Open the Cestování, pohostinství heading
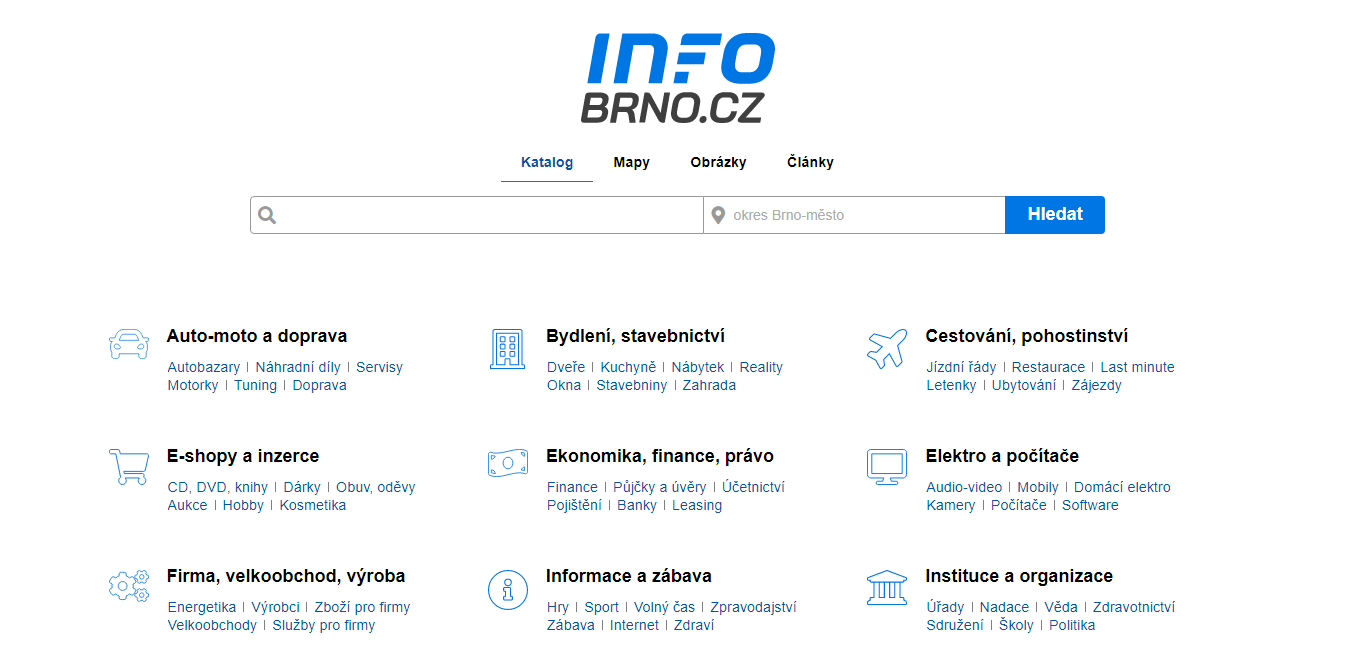1363x671 pixels. [x=1027, y=336]
